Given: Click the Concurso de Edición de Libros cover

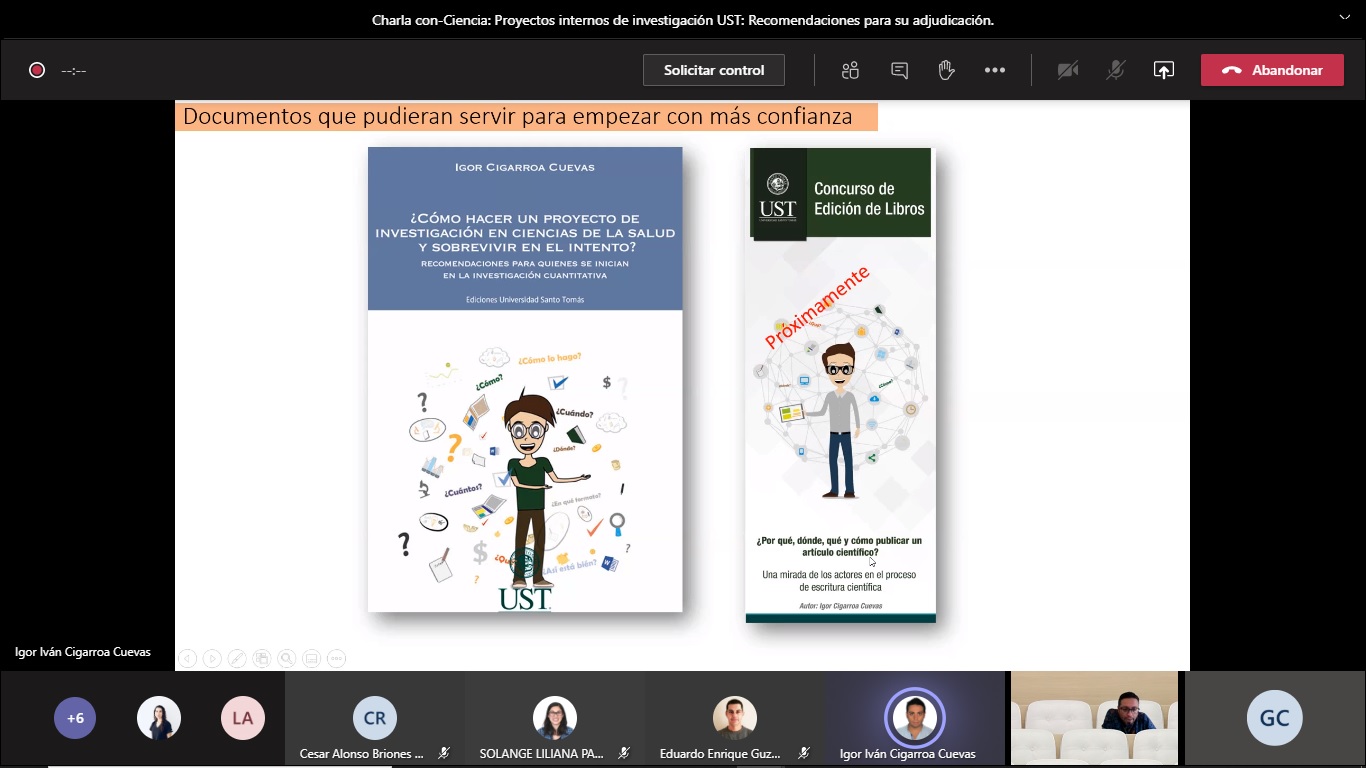Looking at the screenshot, I should [x=840, y=385].
